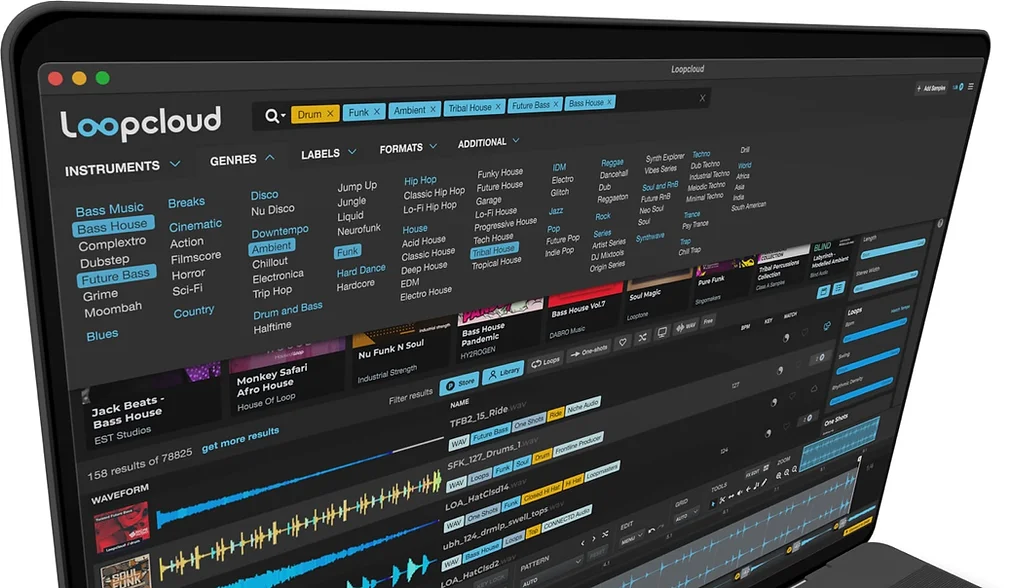
Task: Expand the Labels filter
Action: coord(329,154)
